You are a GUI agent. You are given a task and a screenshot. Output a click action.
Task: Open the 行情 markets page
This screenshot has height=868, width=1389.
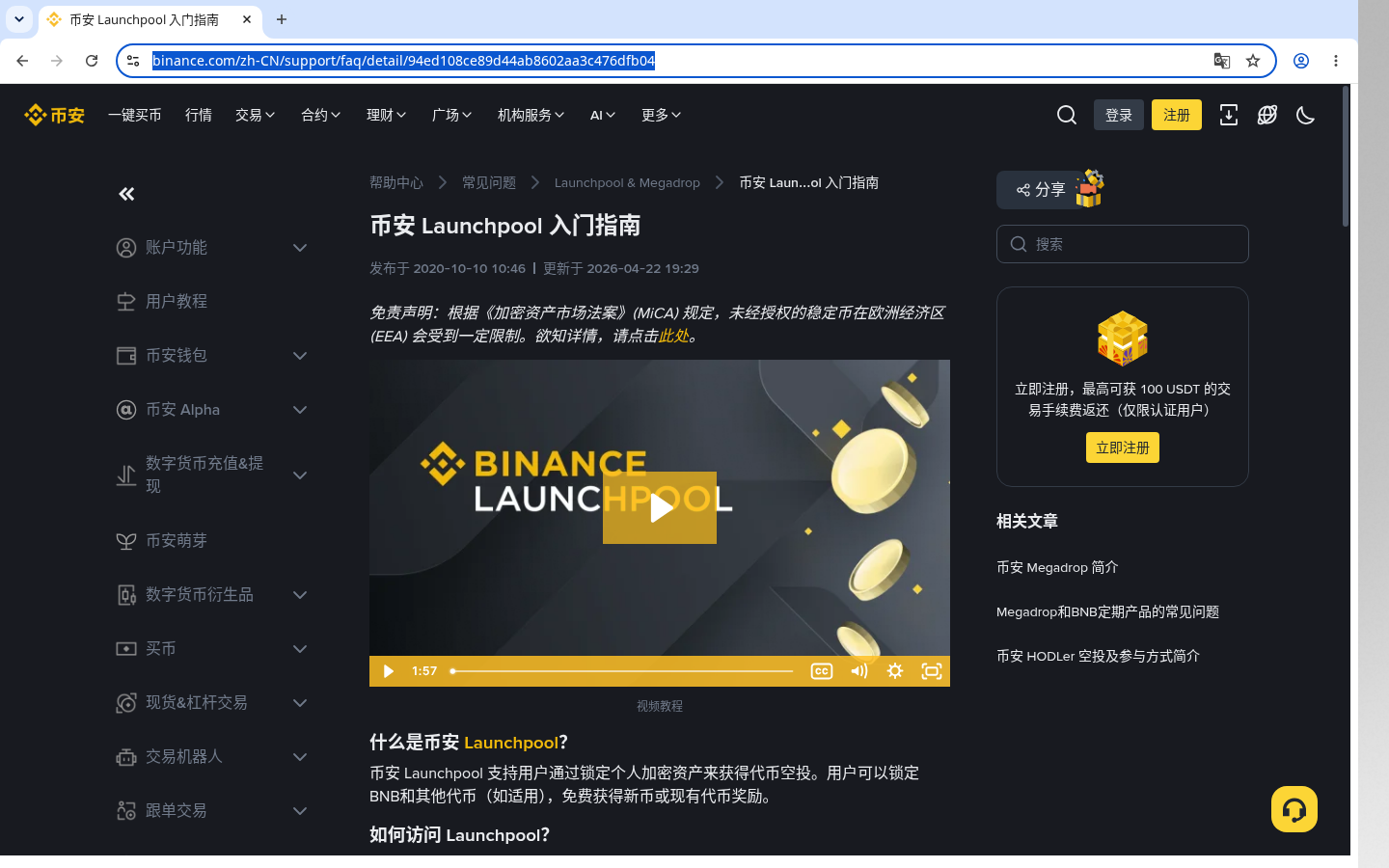coord(199,115)
